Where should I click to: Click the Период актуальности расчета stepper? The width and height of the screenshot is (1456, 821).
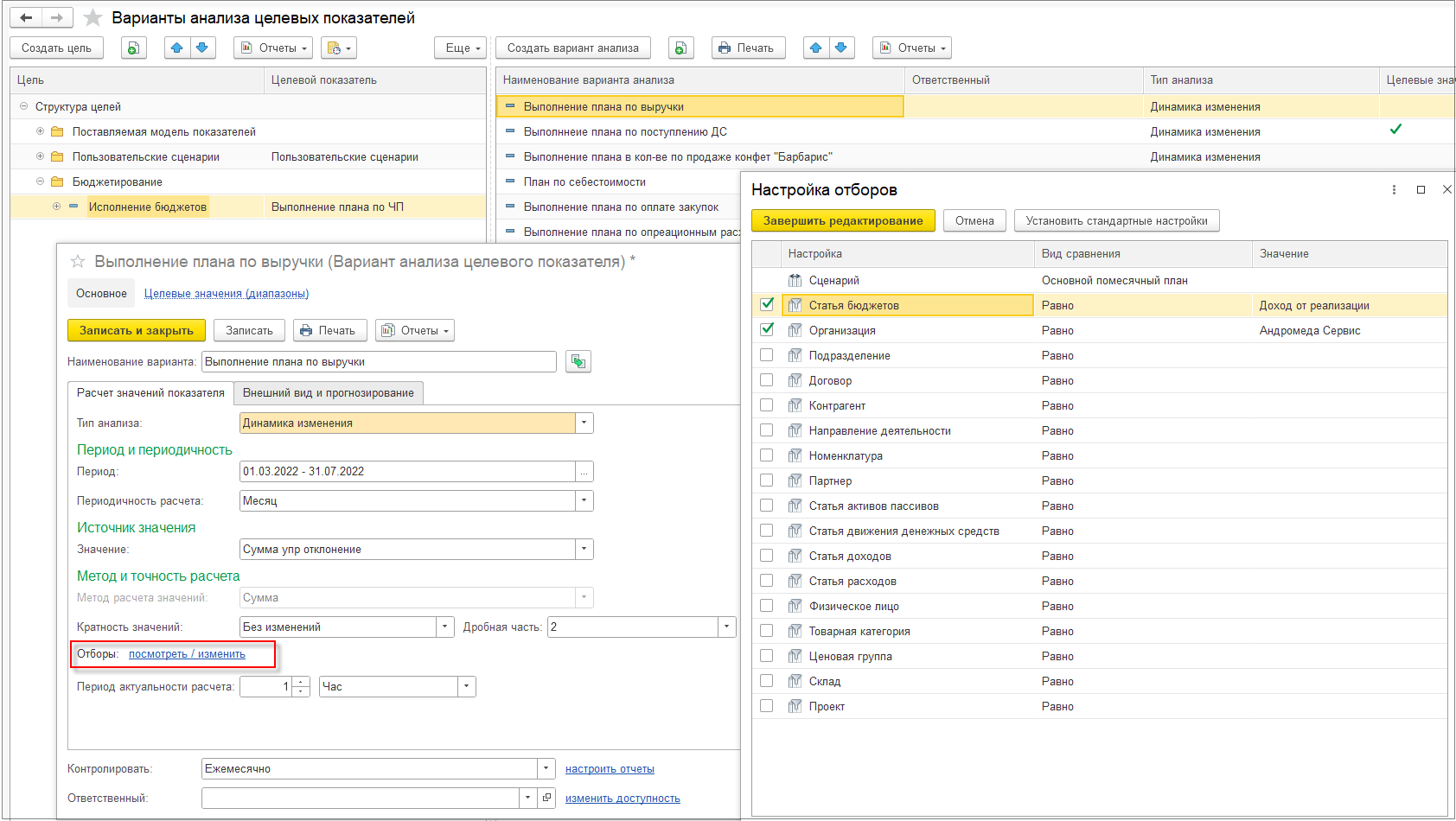(x=301, y=687)
